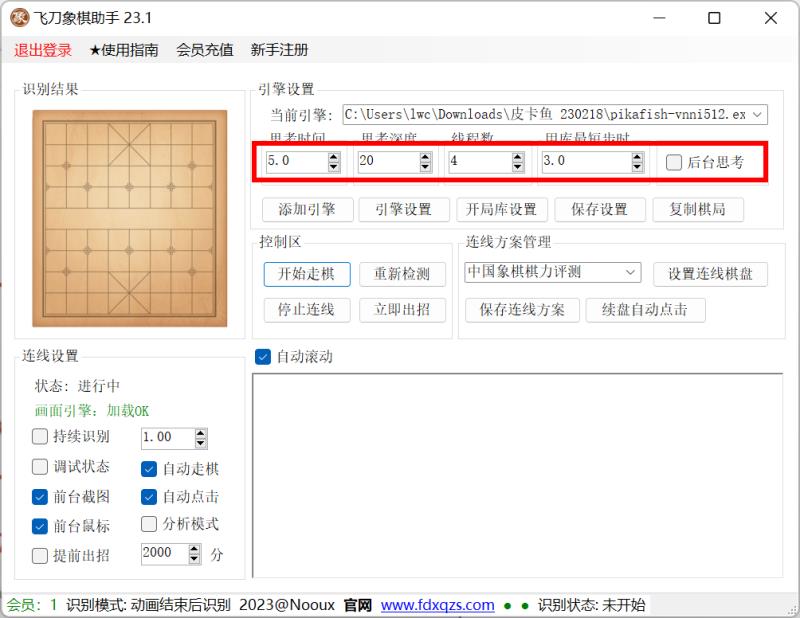Image resolution: width=800 pixels, height=618 pixels.
Task: Click the empty output log text area
Action: tap(518, 475)
